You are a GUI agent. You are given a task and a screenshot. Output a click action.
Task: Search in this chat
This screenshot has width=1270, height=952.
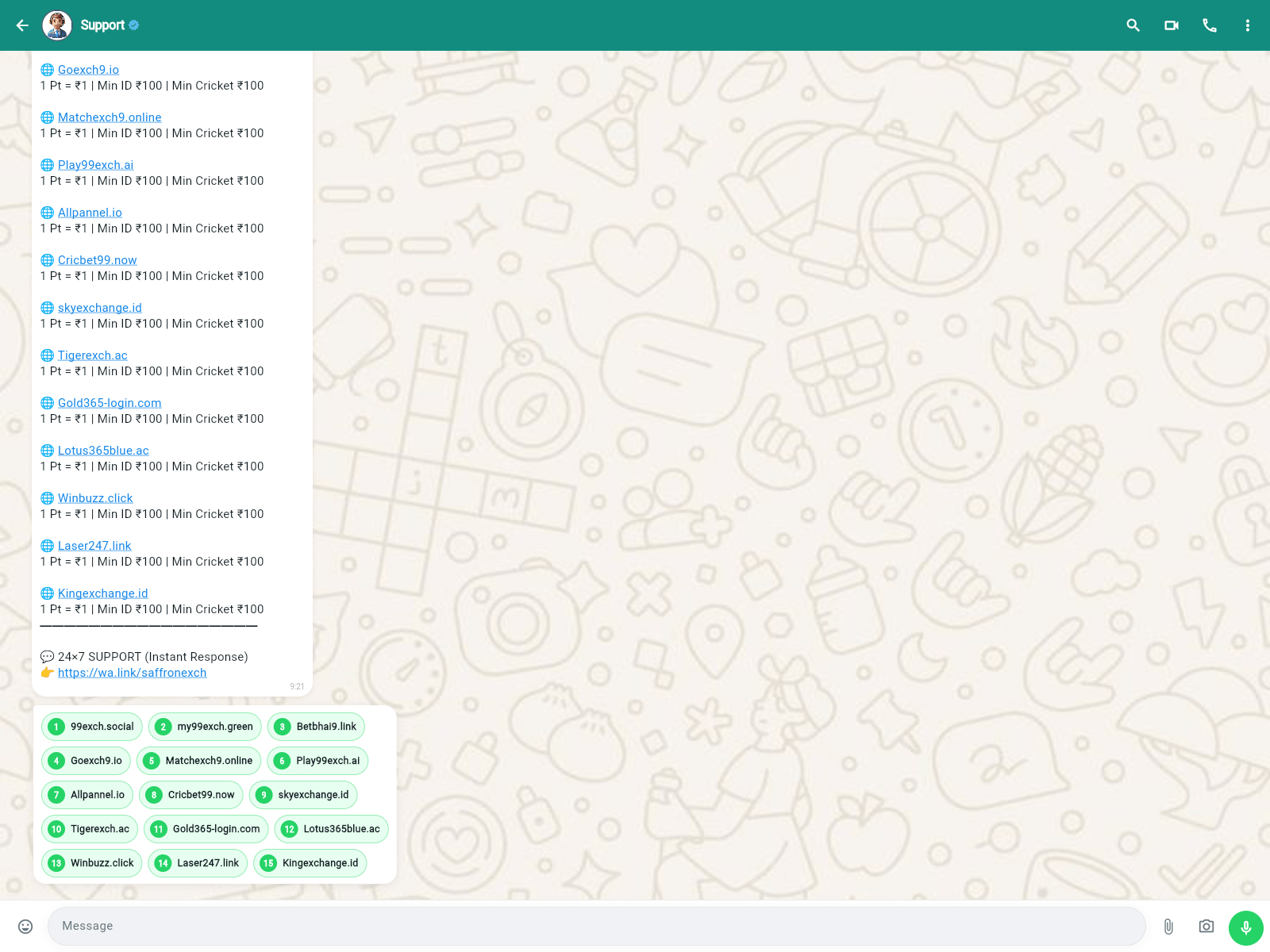[1133, 25]
